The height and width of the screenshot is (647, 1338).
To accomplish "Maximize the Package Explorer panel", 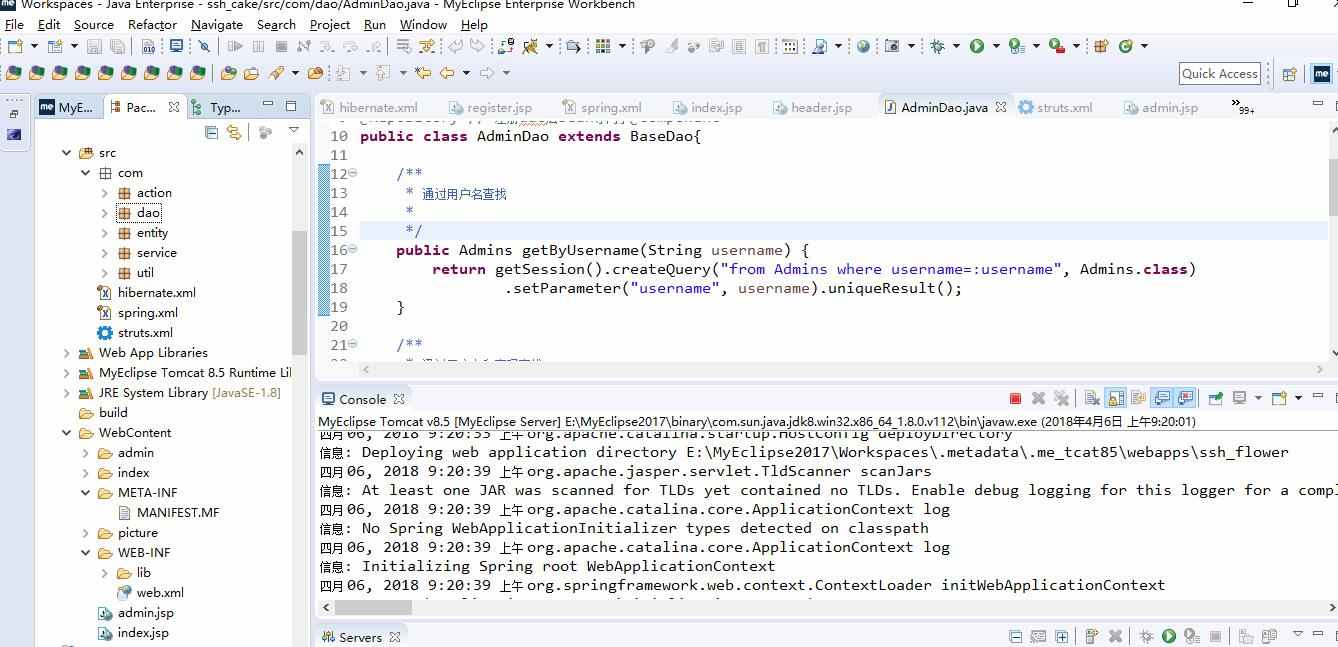I will click(x=291, y=105).
